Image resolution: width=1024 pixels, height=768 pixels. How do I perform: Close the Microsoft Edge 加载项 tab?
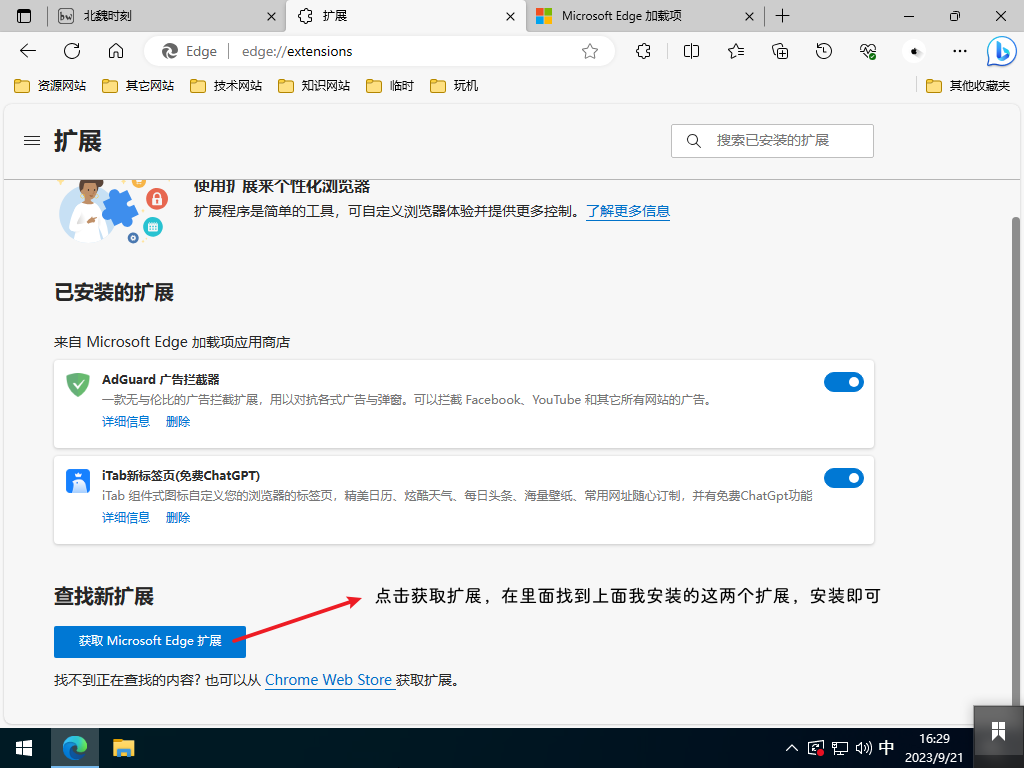(x=750, y=16)
